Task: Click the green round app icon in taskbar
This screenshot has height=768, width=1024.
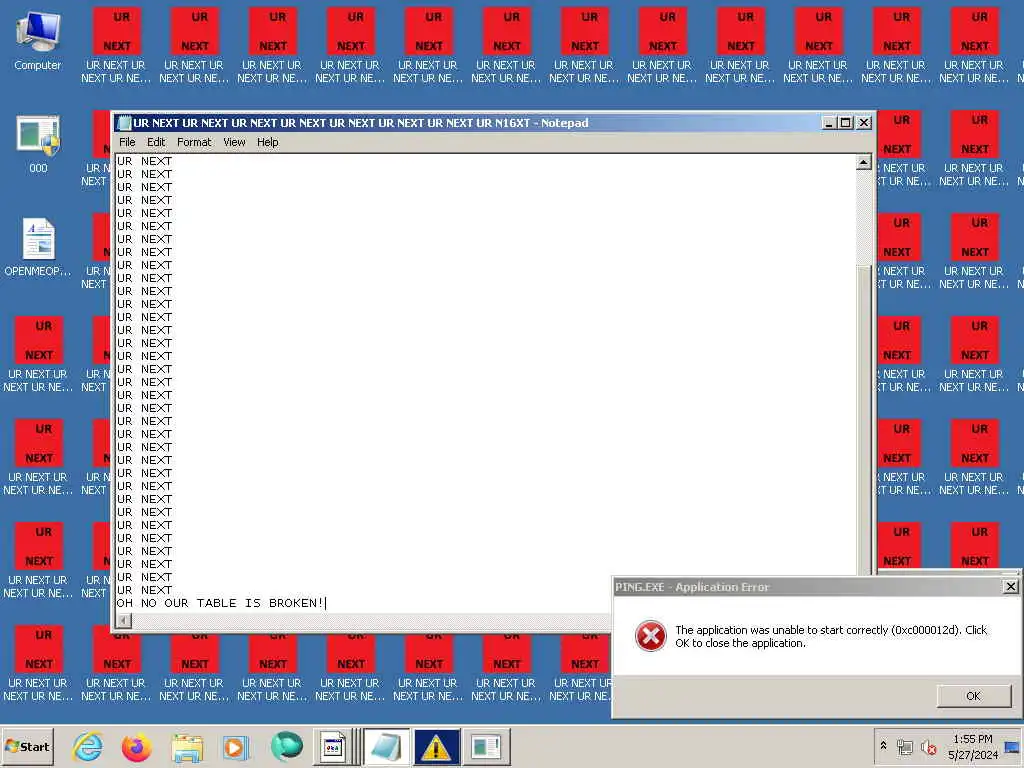Action: [x=286, y=746]
